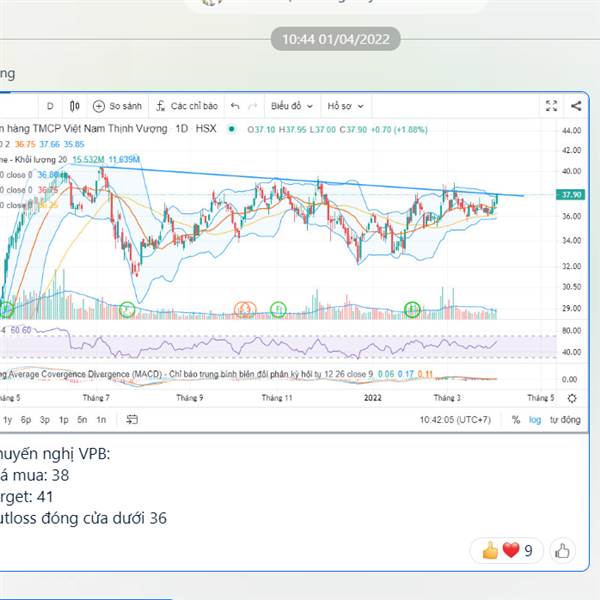Image resolution: width=600 pixels, height=600 pixels.
Task: Redo the chart action
Action: click(253, 106)
